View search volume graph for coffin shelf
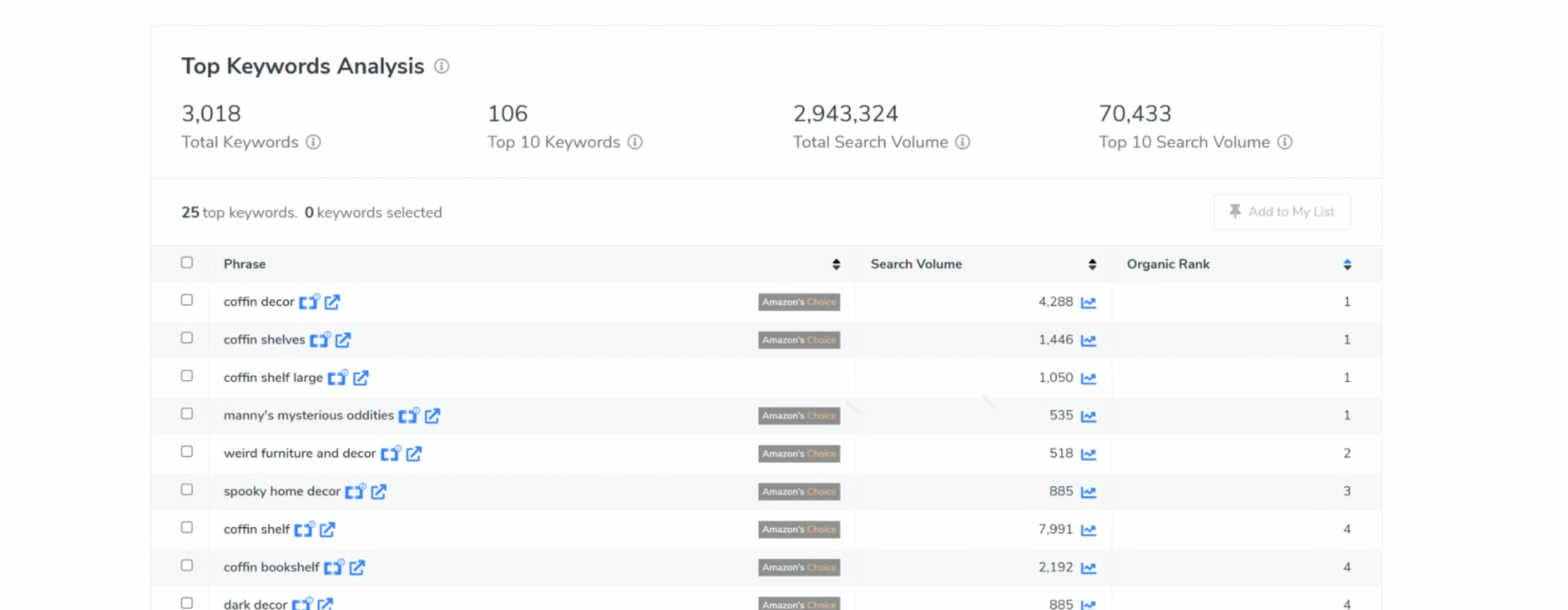Viewport: 1568px width, 610px height. coord(1088,530)
